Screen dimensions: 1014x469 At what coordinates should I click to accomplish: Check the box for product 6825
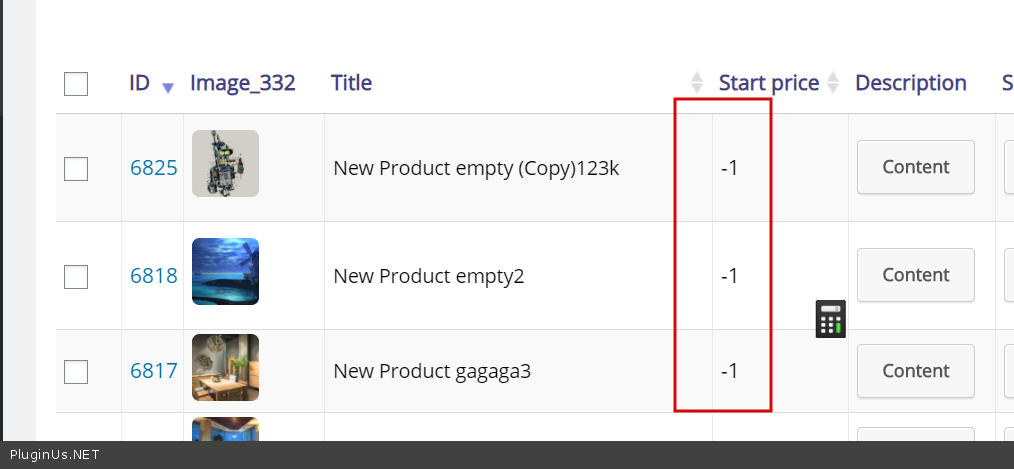pyautogui.click(x=76, y=168)
